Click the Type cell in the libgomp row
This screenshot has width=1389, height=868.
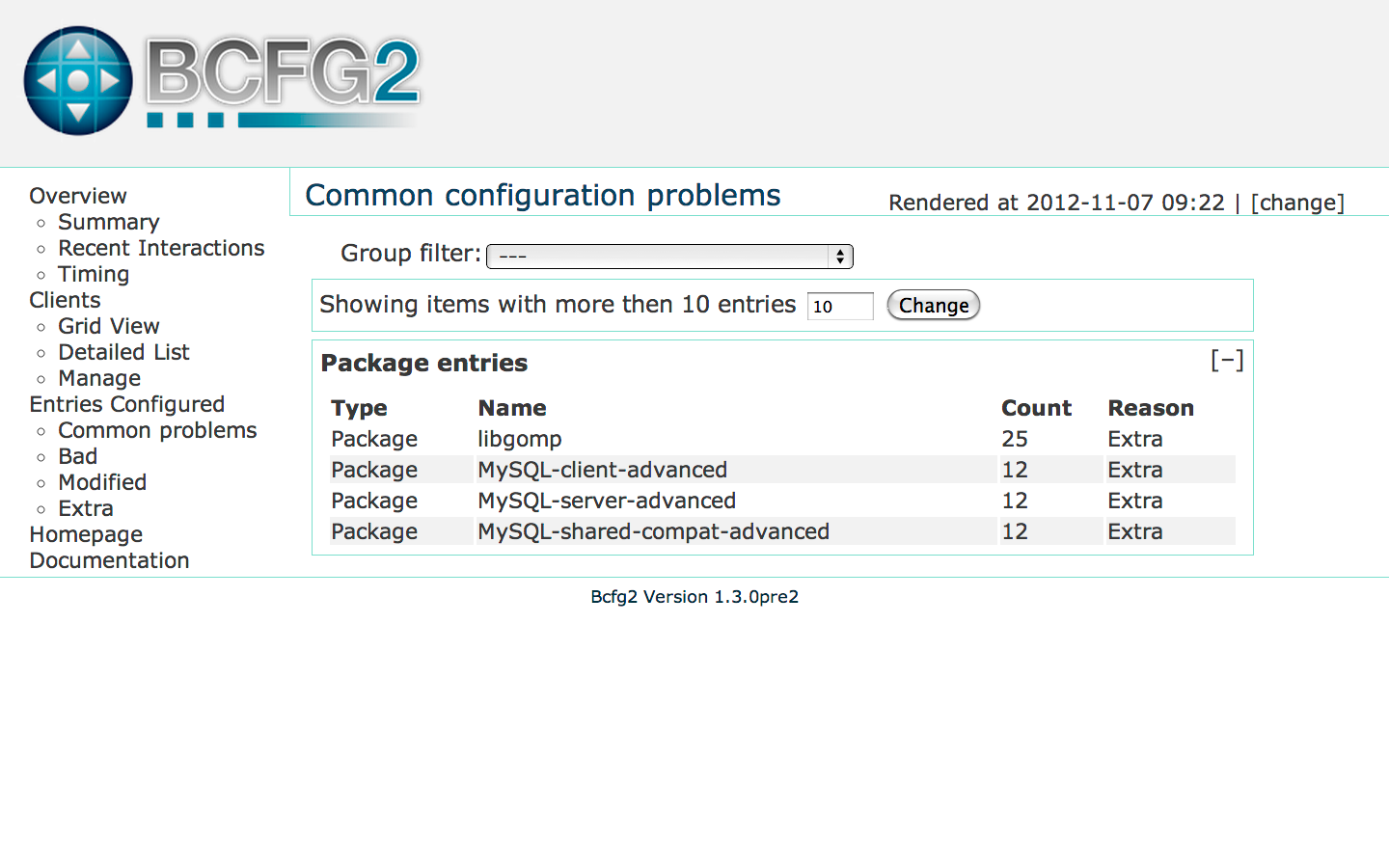click(x=374, y=439)
